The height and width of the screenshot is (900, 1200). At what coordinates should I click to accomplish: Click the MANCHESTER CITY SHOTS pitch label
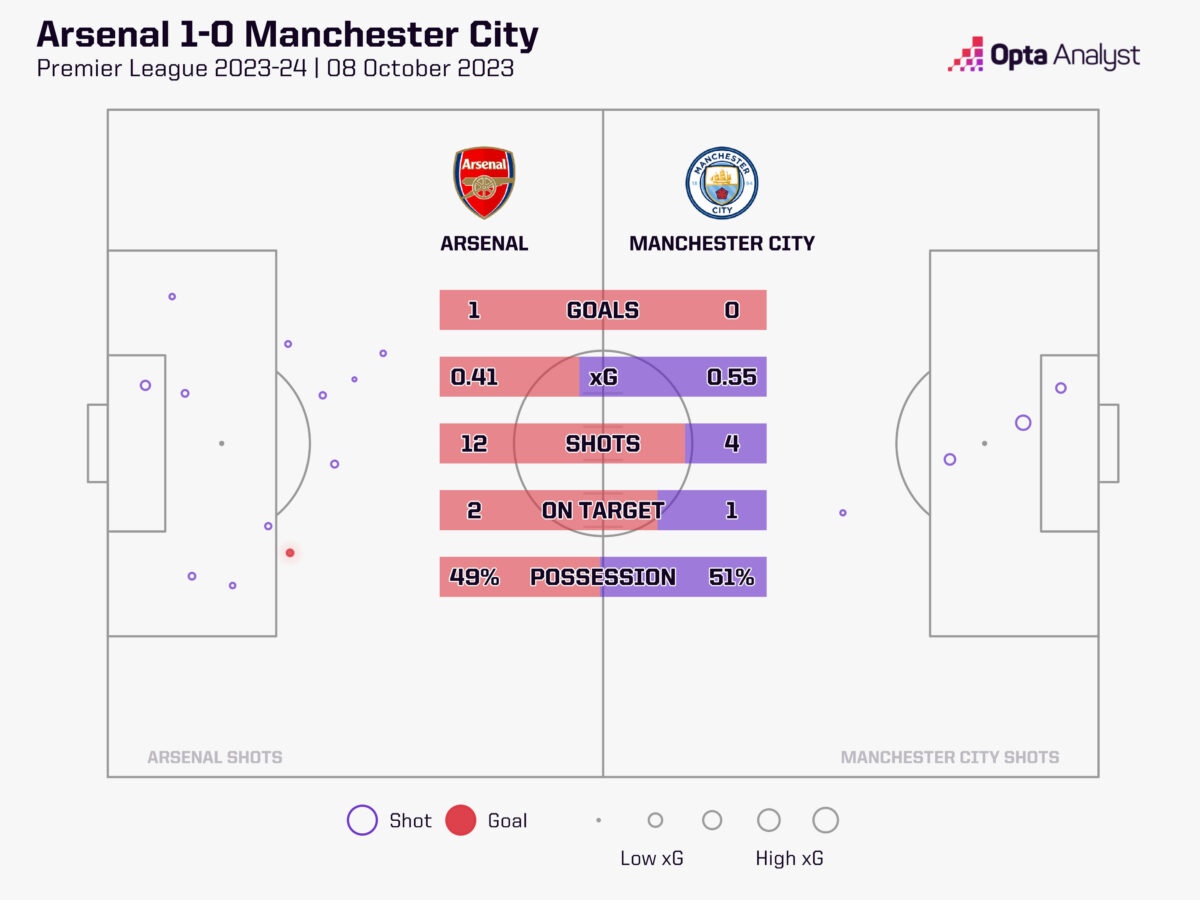(x=949, y=757)
